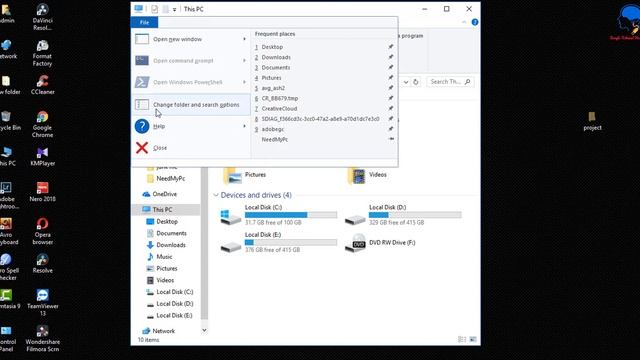Open CreativeCloud frequent place
This screenshot has height=360, width=640.
point(279,109)
